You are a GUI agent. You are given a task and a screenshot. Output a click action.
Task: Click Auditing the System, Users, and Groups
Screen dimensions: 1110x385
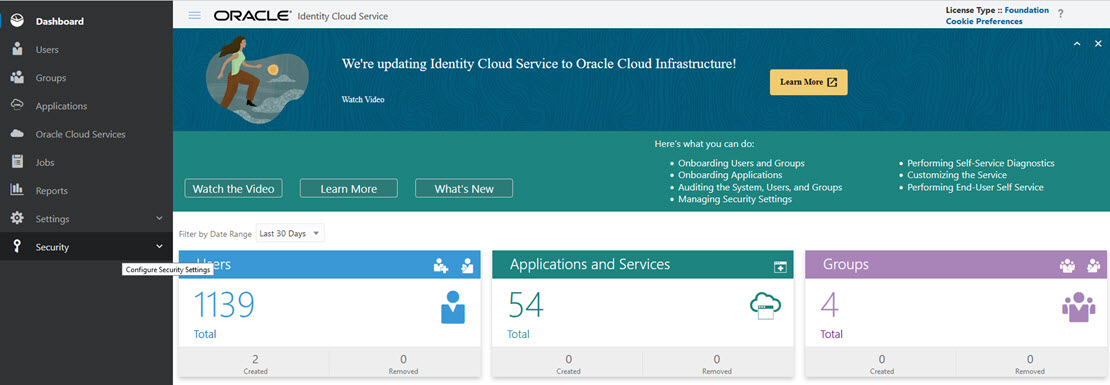pos(760,188)
